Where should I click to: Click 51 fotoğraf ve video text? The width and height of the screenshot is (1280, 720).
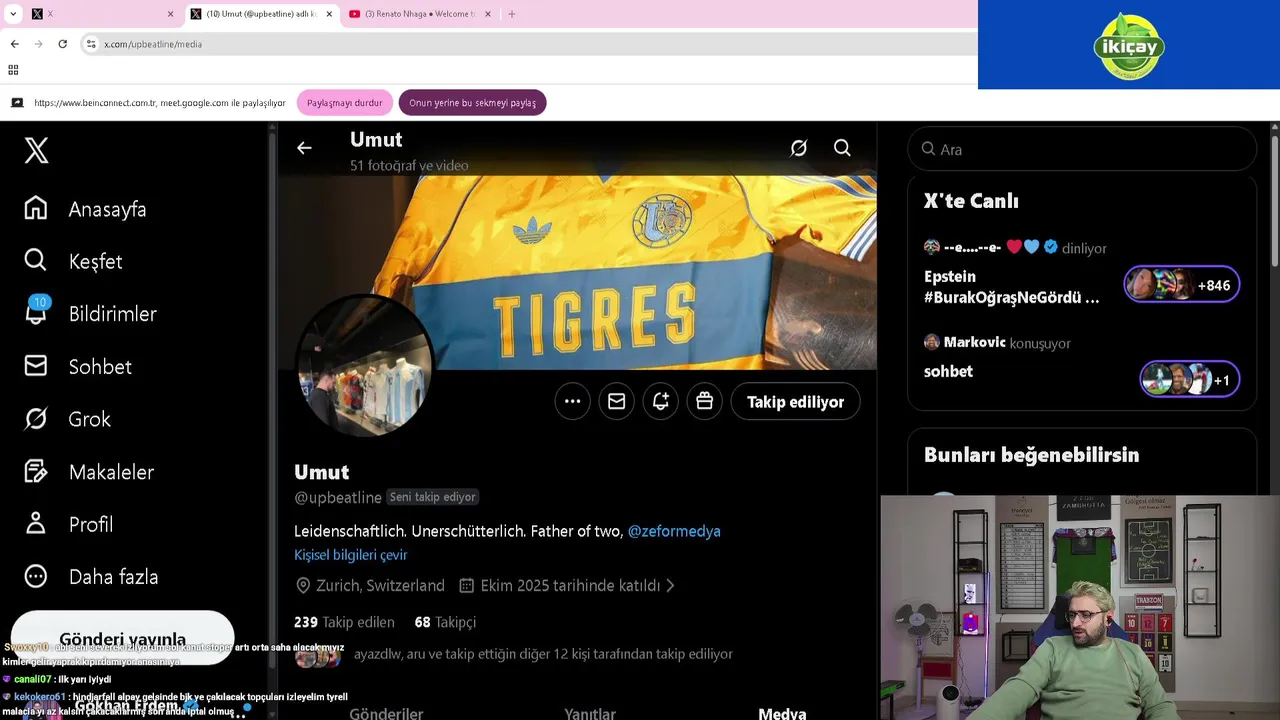[x=409, y=166]
